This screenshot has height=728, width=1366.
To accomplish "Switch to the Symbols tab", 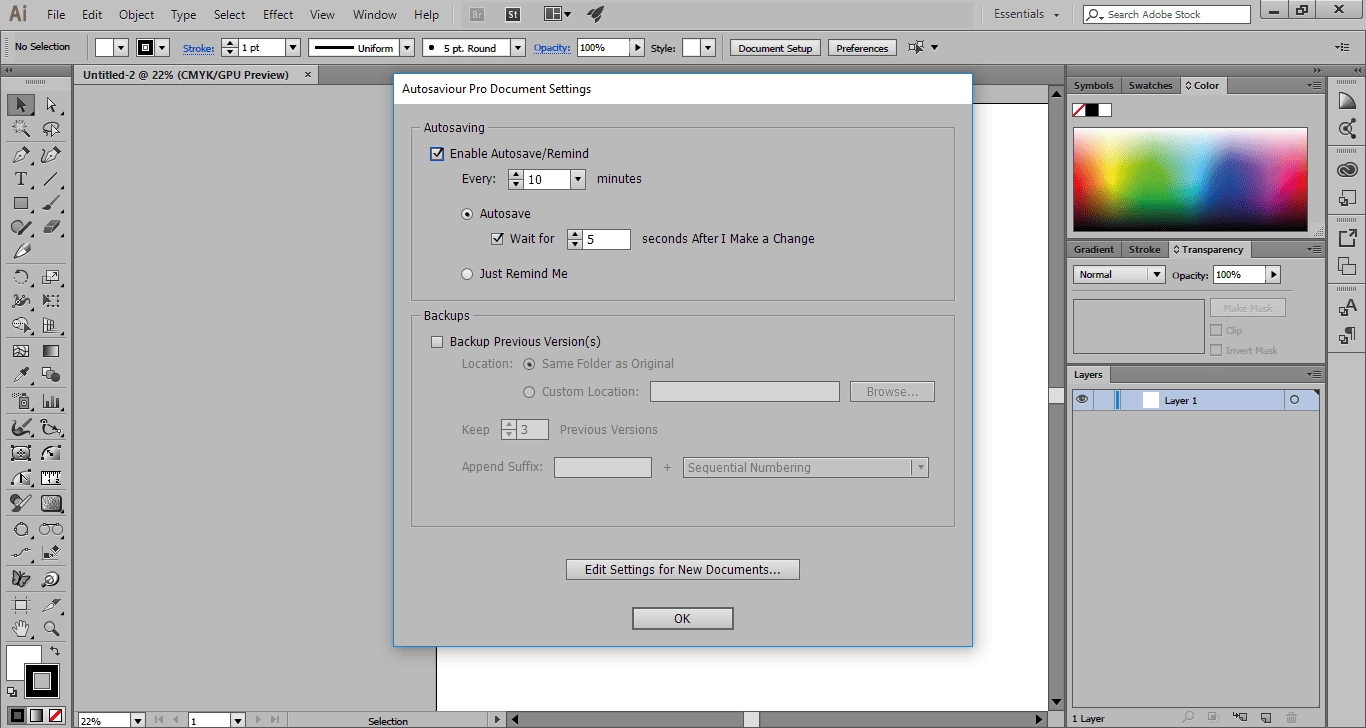I will coord(1093,86).
